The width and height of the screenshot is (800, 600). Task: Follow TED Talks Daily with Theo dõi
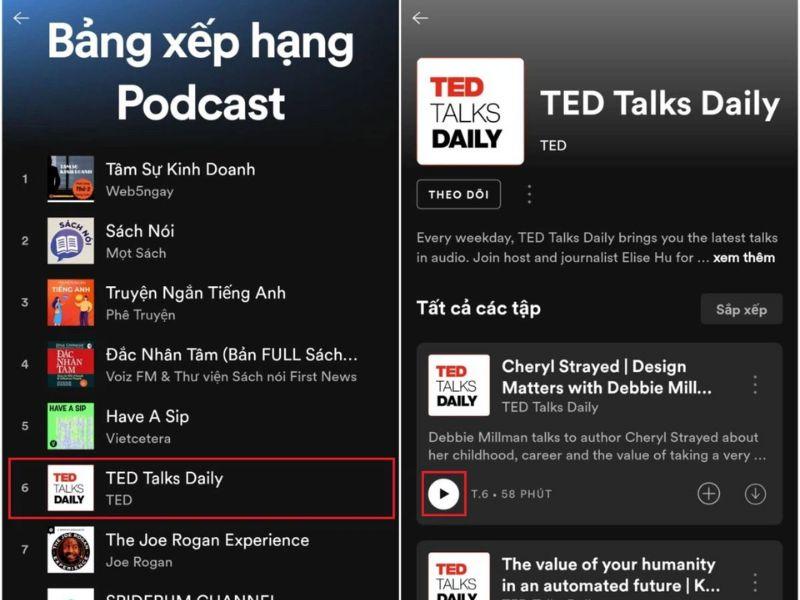(458, 194)
